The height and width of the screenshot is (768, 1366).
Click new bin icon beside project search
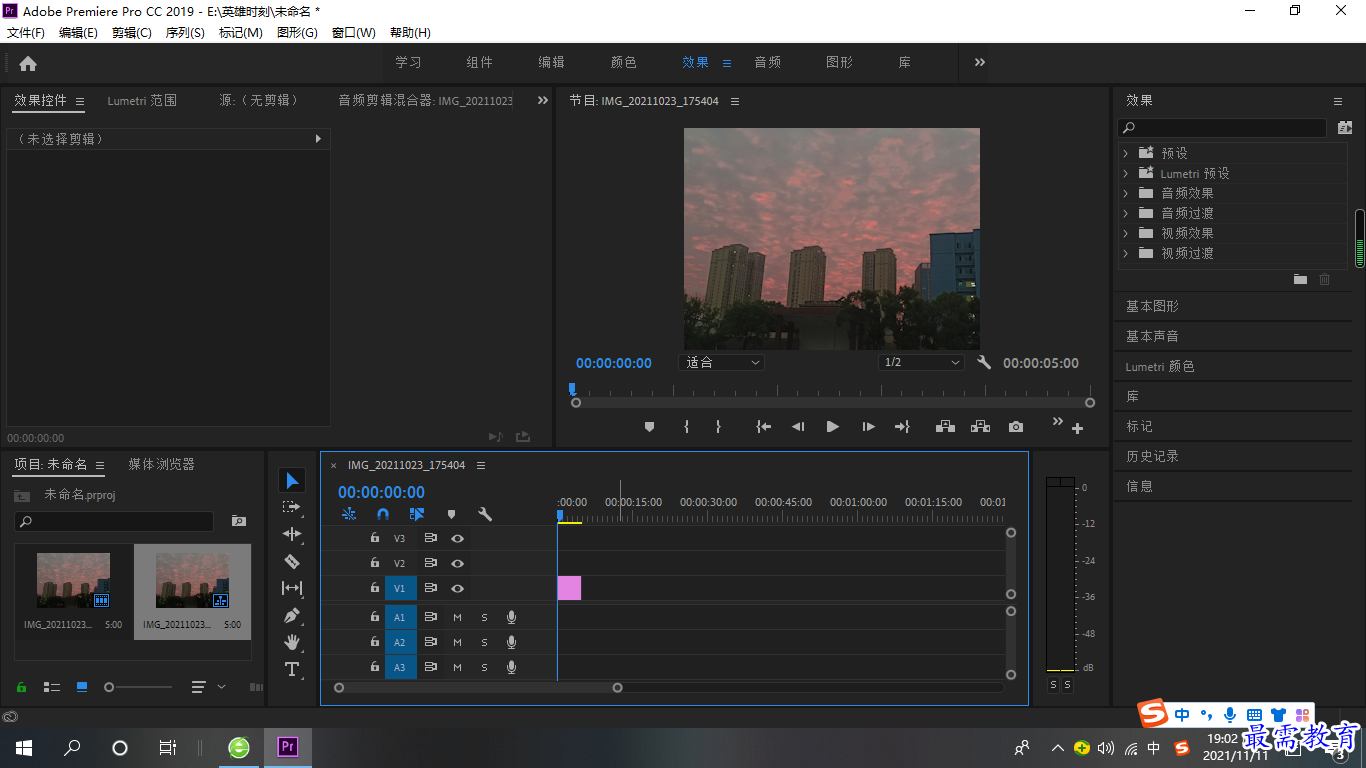(x=238, y=521)
